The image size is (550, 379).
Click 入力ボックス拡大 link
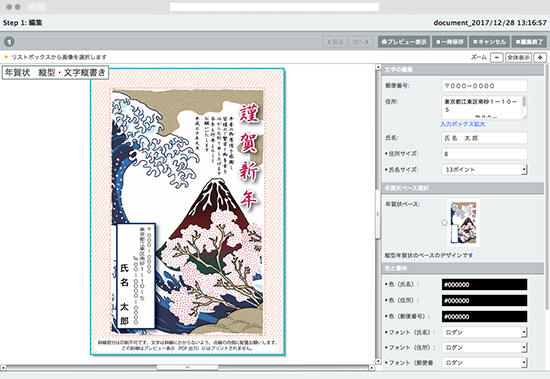point(462,124)
